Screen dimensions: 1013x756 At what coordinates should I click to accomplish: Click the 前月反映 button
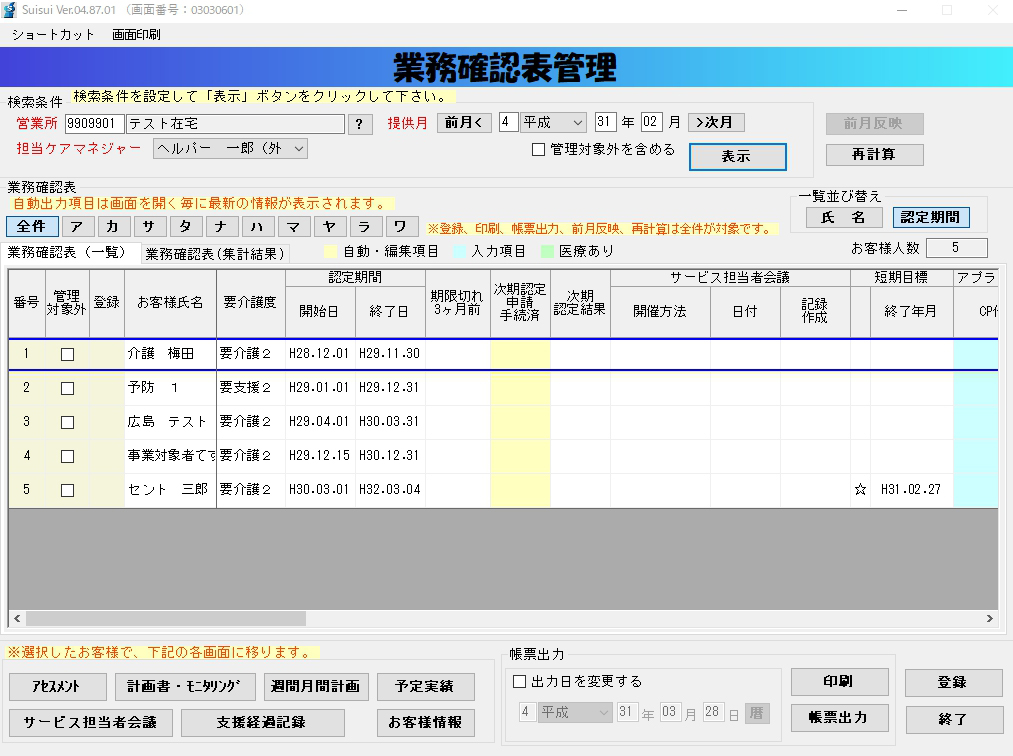tap(874, 123)
